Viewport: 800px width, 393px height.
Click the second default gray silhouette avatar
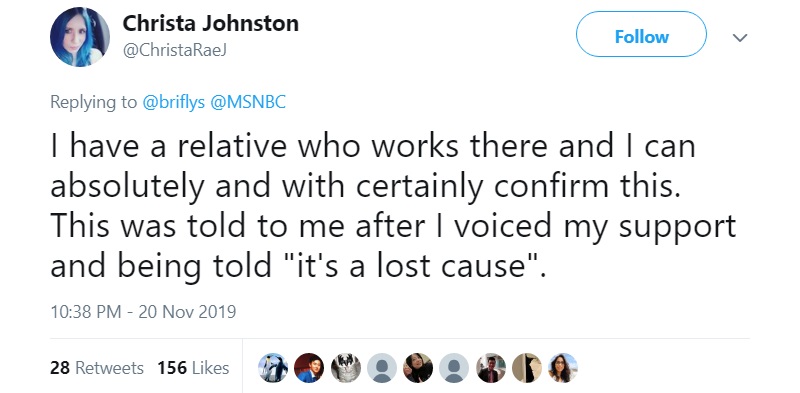[454, 367]
